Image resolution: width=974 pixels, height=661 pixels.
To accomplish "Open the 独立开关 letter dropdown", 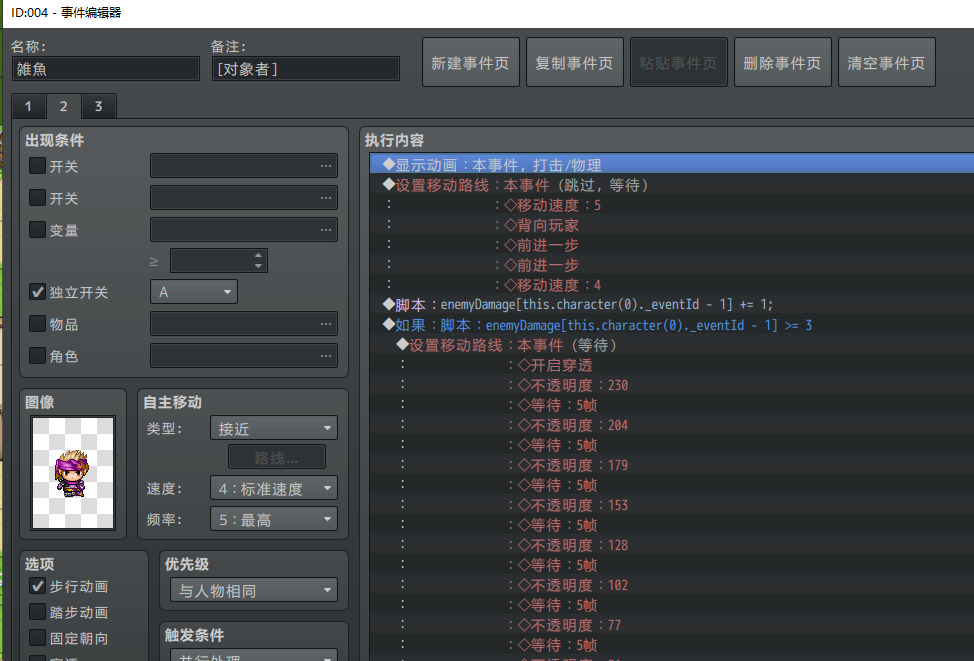I will tap(194, 292).
